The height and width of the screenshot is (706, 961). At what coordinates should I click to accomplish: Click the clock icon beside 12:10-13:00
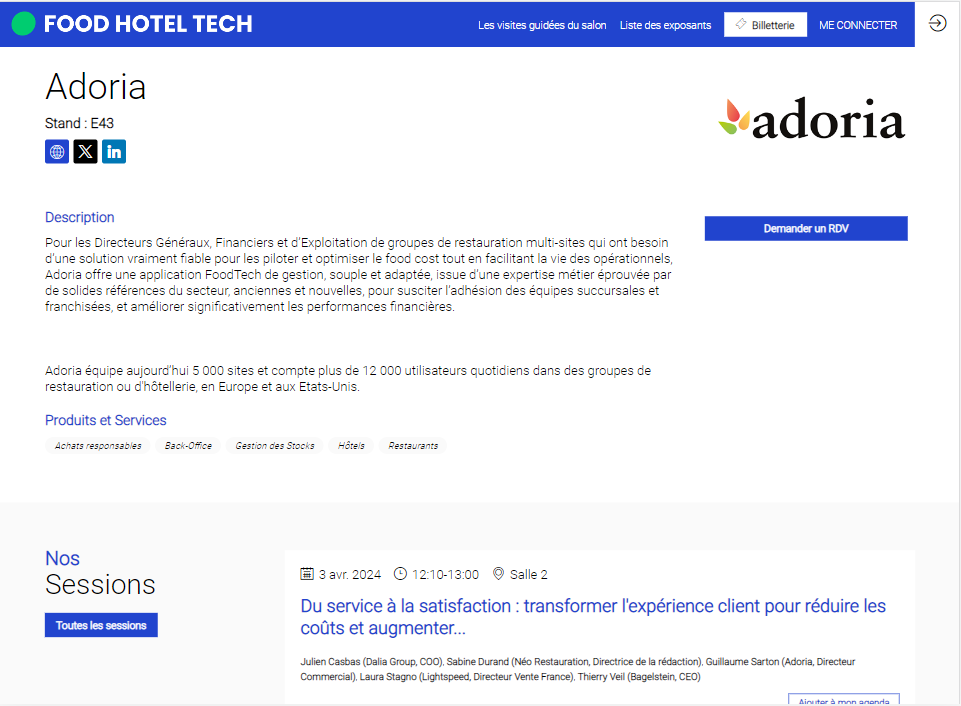pos(400,574)
